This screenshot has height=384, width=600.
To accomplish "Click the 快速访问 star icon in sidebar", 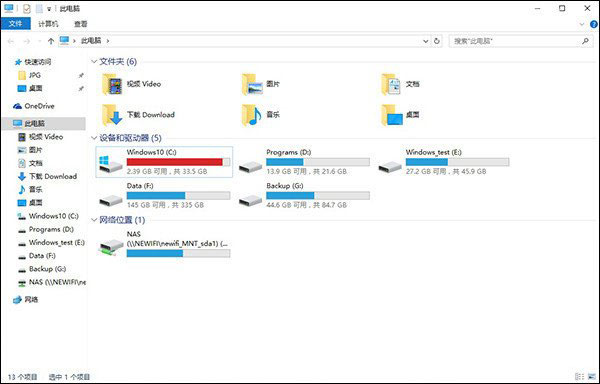I will [x=18, y=62].
